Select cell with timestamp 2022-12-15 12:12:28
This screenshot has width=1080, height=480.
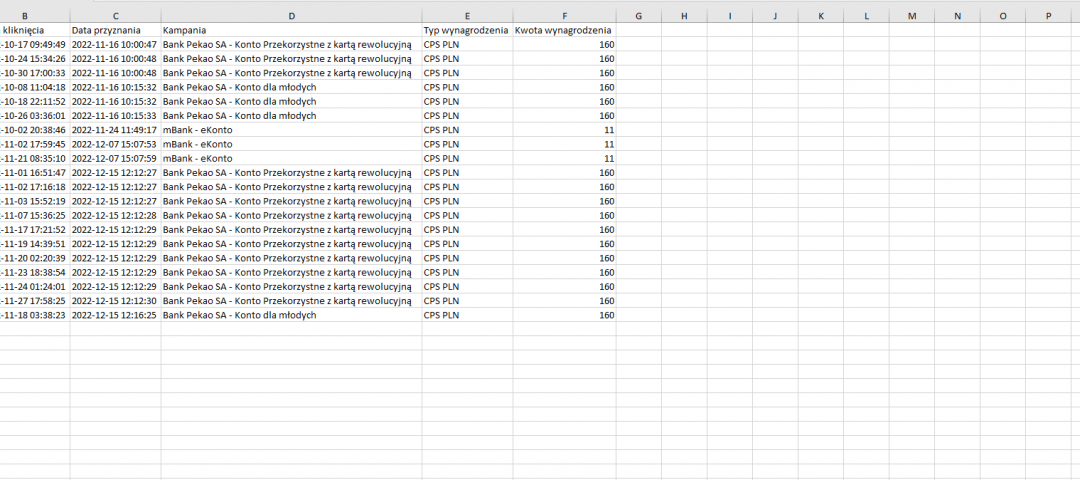[x=115, y=215]
